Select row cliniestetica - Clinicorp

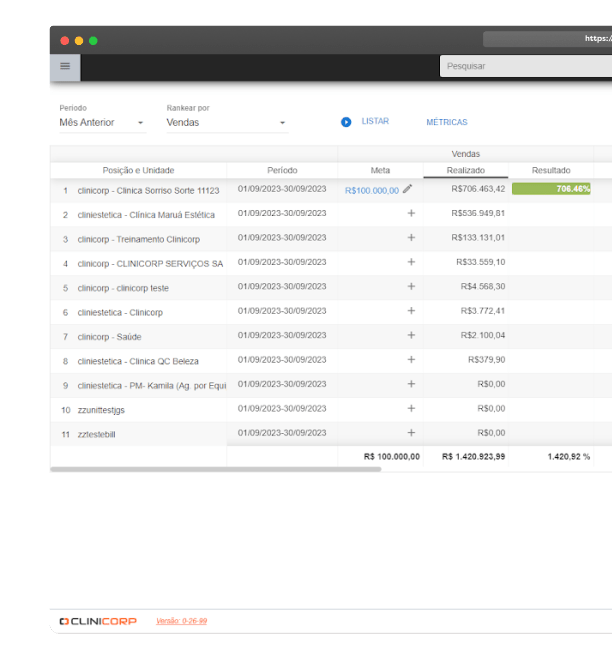(120, 312)
